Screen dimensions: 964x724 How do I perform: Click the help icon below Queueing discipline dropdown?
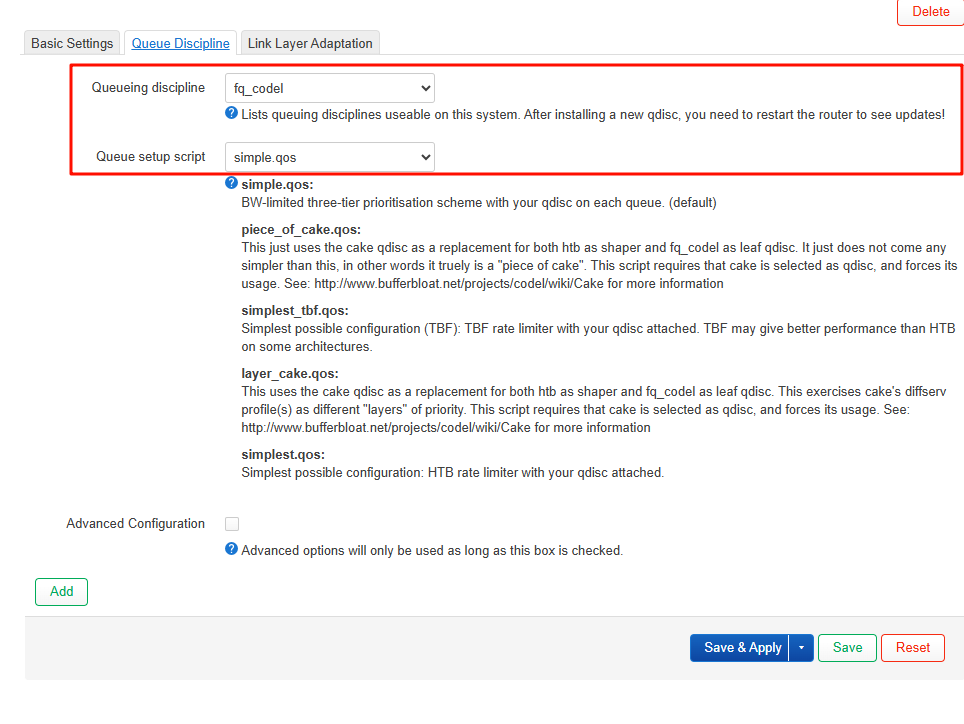[x=231, y=114]
